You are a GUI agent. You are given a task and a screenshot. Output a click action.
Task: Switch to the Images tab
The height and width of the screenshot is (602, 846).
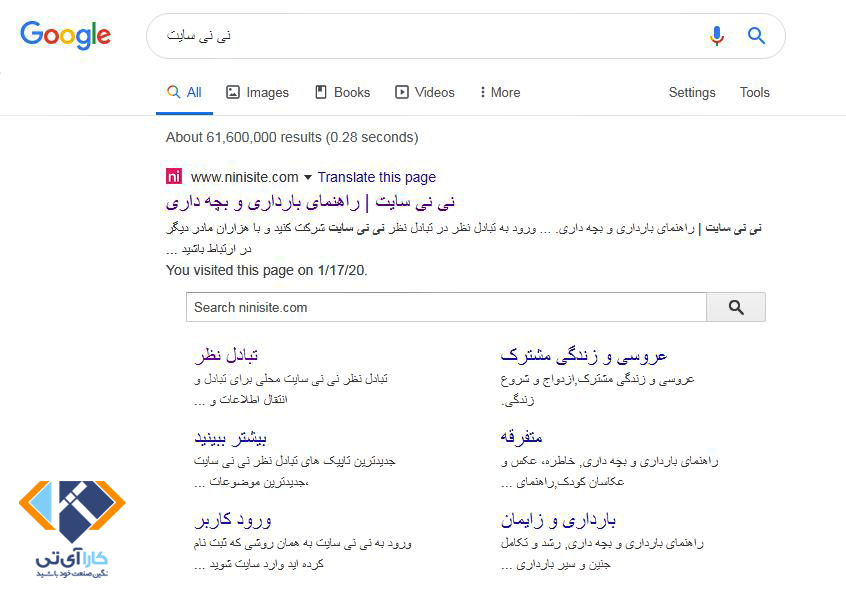click(257, 92)
